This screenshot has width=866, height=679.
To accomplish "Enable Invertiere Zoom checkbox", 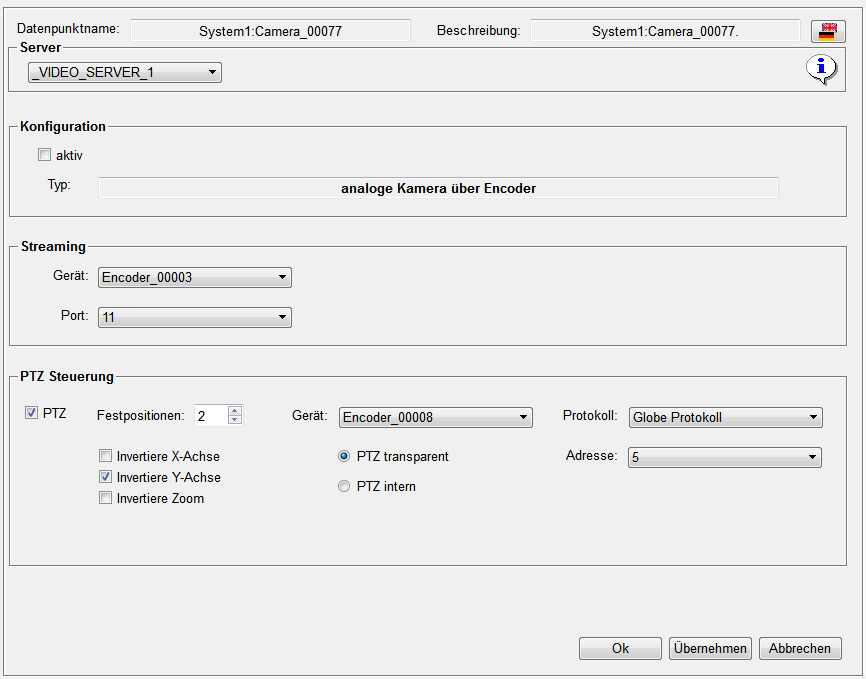I will (105, 498).
